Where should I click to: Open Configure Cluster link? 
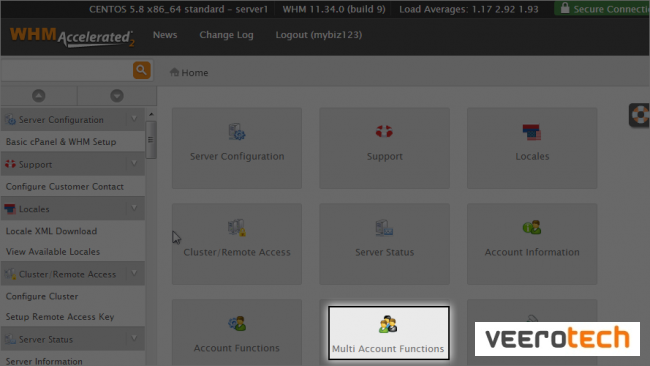[x=42, y=296]
